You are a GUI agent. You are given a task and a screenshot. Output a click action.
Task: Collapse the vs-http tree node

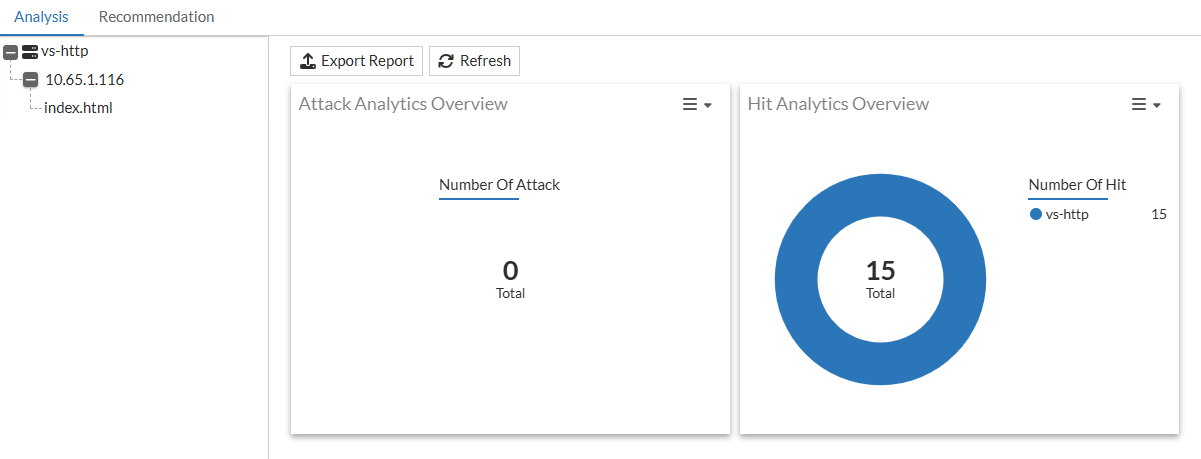coord(11,52)
